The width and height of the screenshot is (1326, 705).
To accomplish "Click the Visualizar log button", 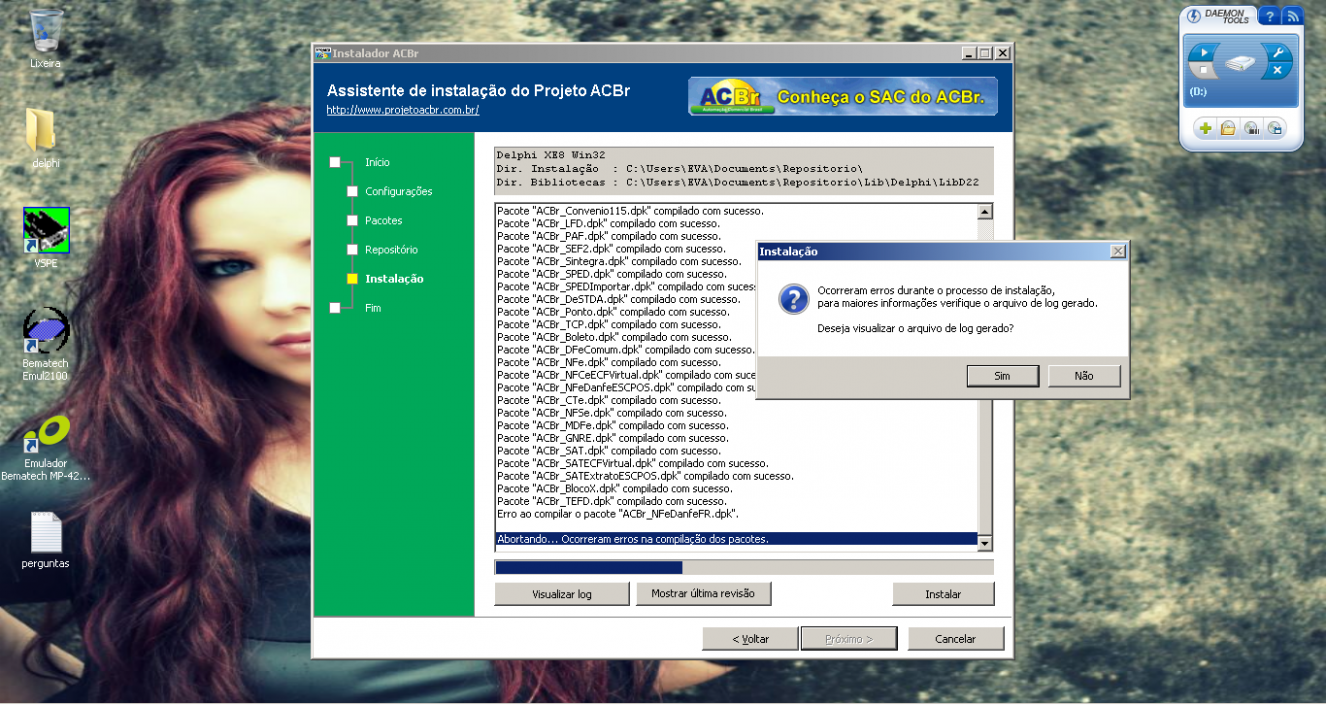I will 562,594.
